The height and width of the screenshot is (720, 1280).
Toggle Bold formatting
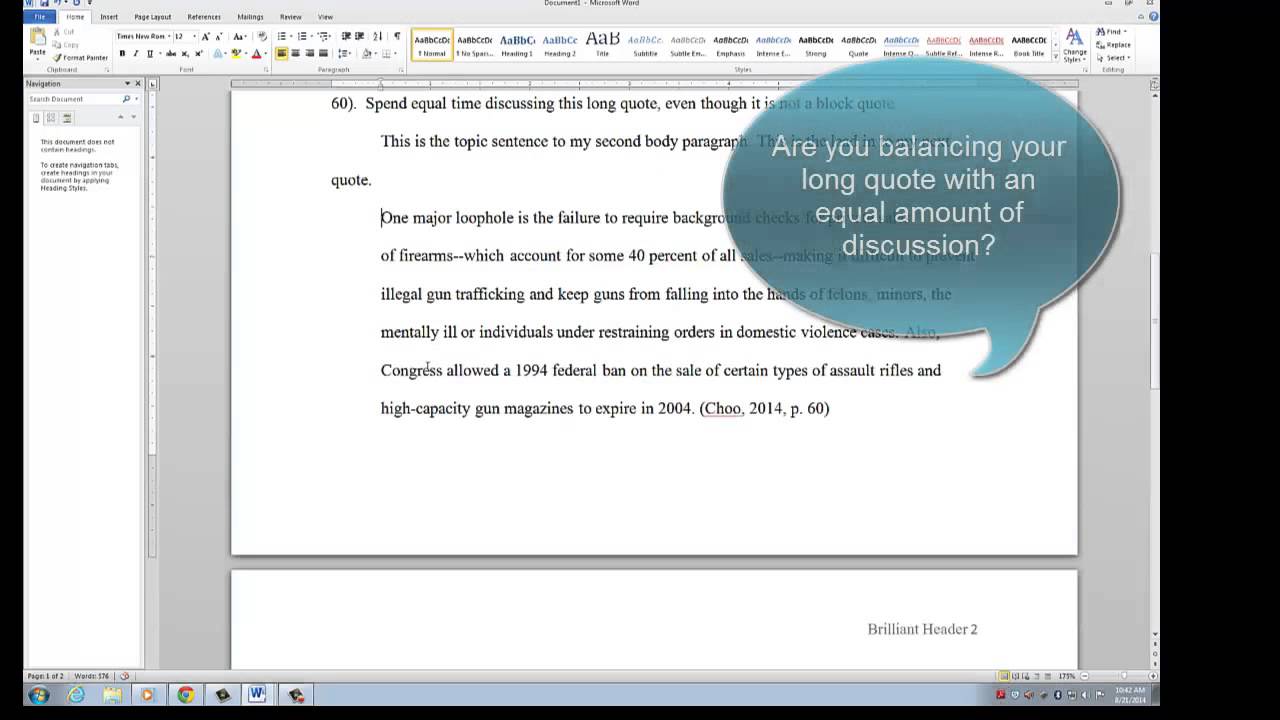point(122,53)
